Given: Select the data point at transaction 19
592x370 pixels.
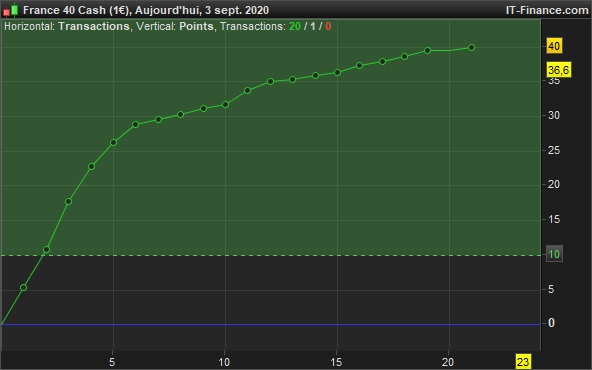Looking at the screenshot, I should click(x=427, y=51).
